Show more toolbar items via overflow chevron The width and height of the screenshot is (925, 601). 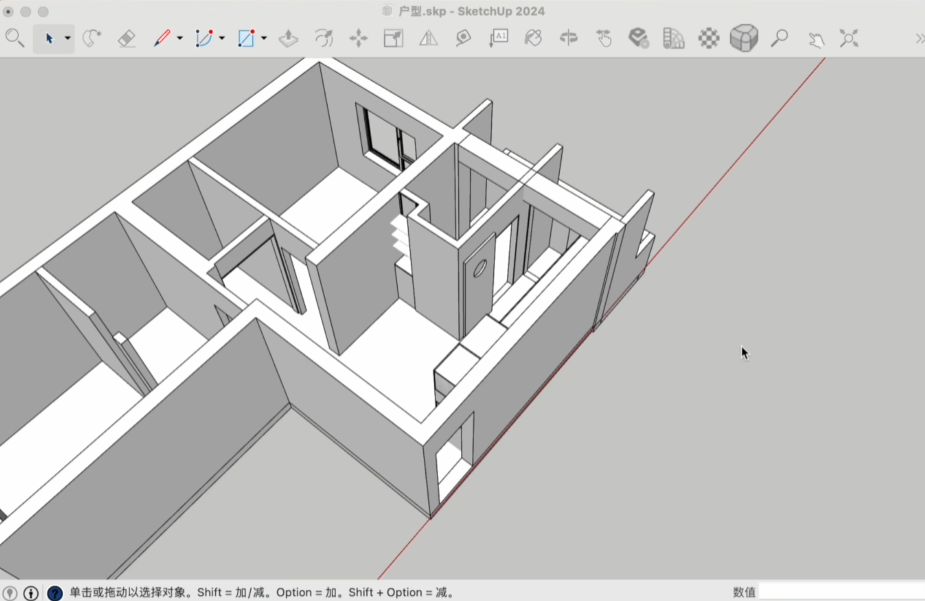(x=919, y=39)
